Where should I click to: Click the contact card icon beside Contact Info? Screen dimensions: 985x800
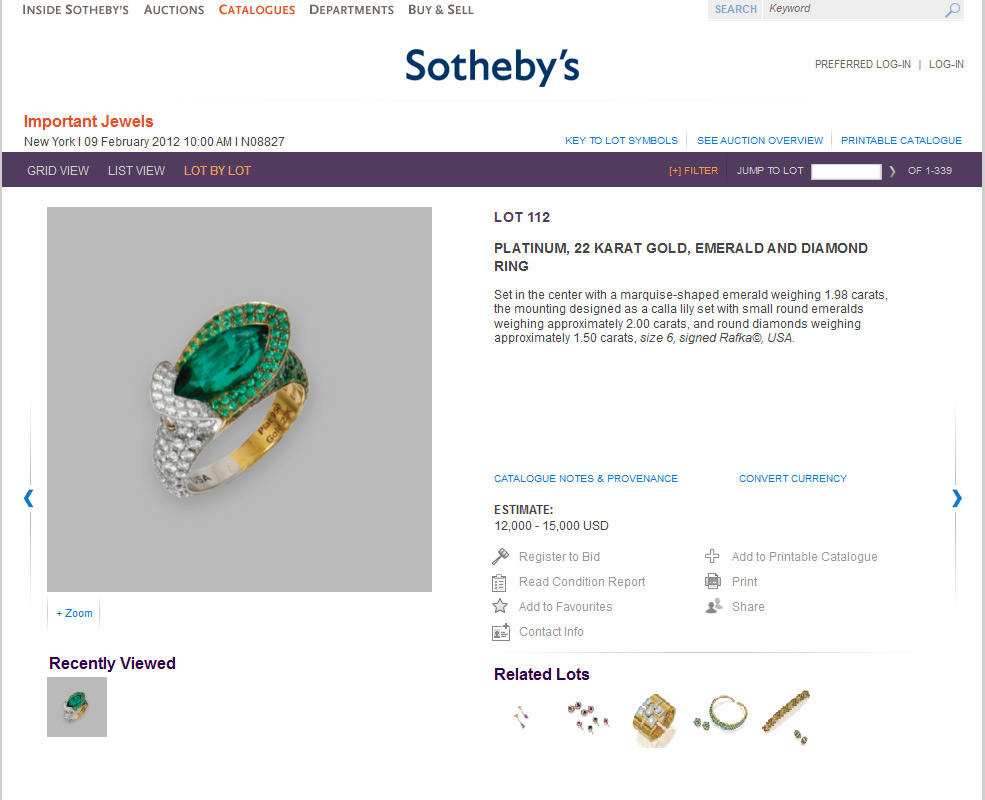501,632
